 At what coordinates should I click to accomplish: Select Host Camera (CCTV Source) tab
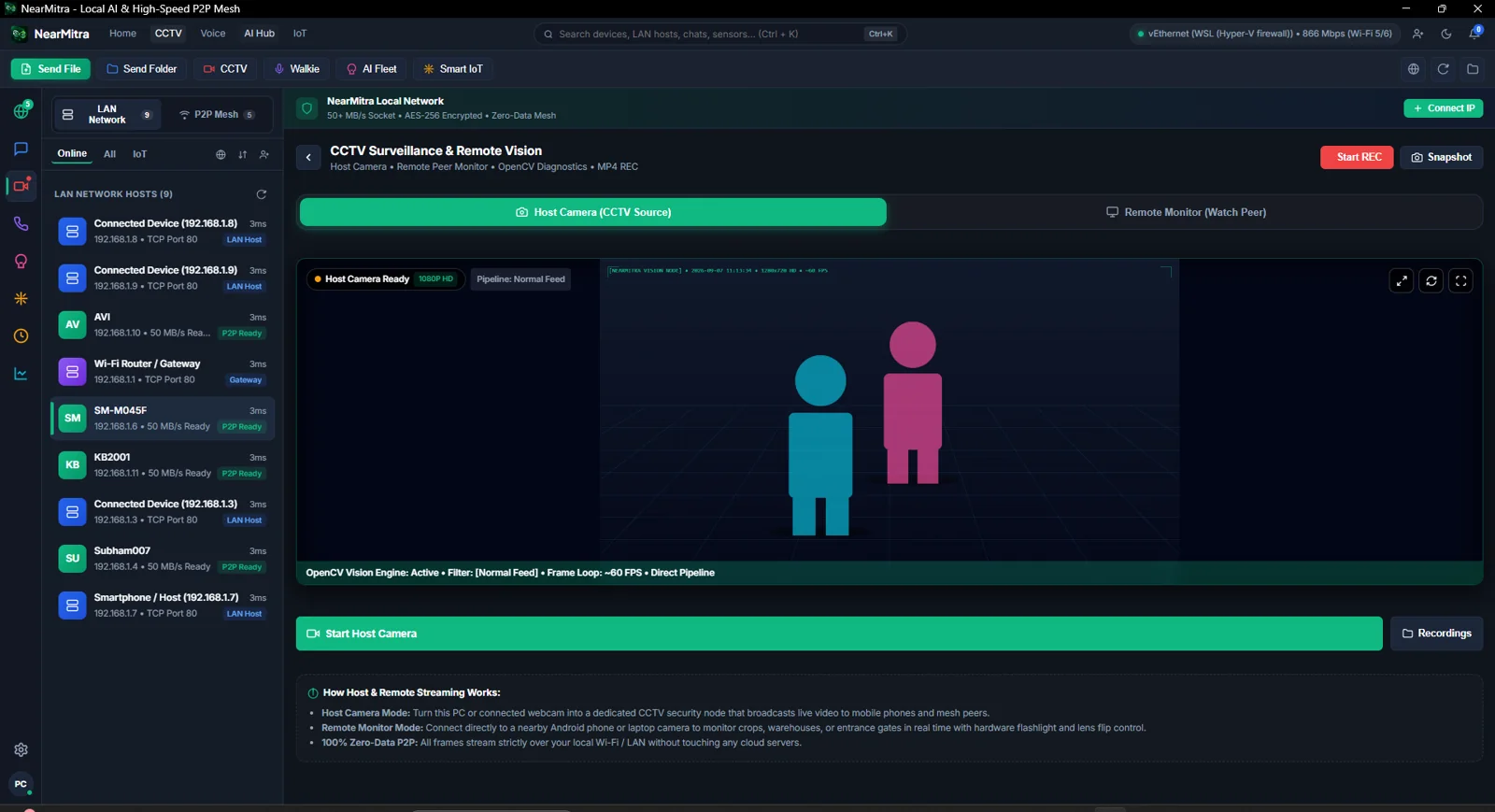(593, 212)
